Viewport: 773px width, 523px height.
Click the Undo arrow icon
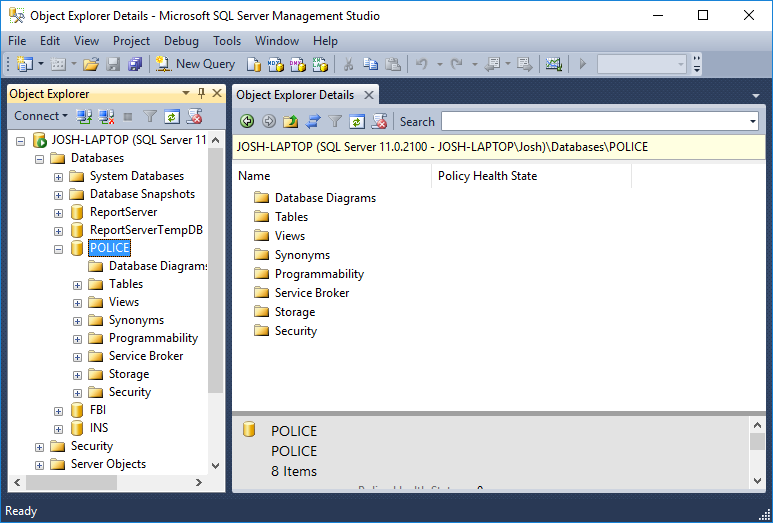coord(422,64)
